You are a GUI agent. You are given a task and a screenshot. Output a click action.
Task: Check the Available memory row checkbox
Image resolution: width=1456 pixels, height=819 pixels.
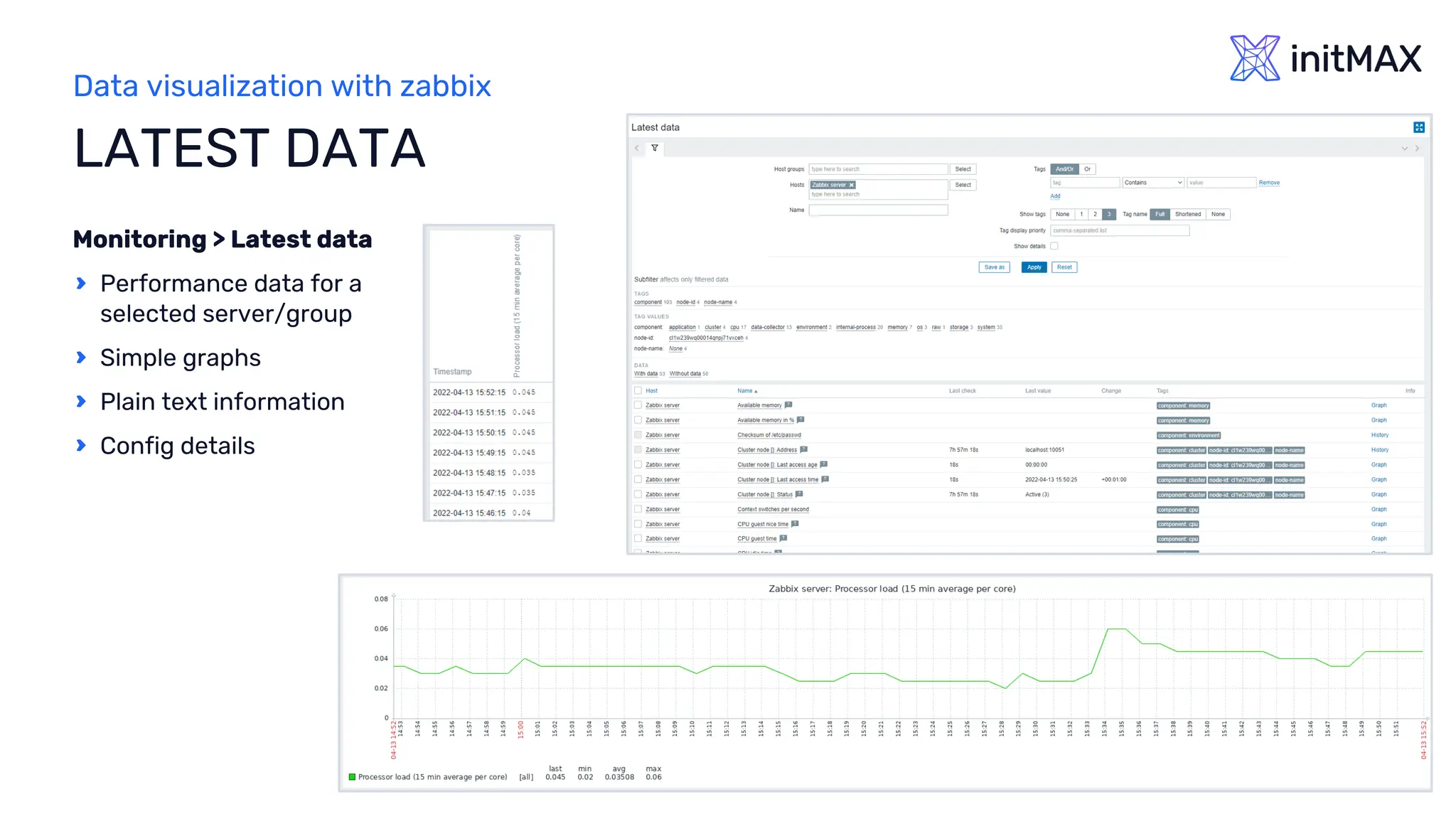tap(638, 405)
